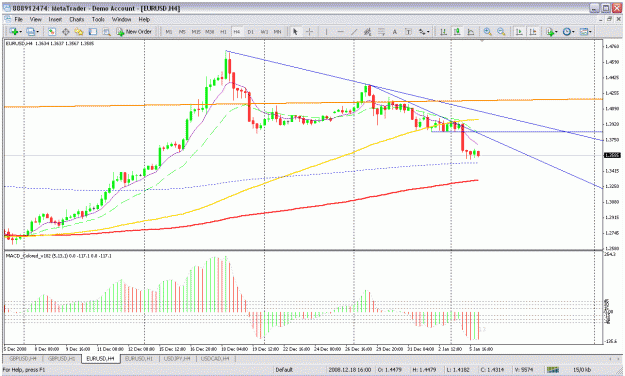Zoom in on the chart
The height and width of the screenshot is (376, 625).
[487, 31]
